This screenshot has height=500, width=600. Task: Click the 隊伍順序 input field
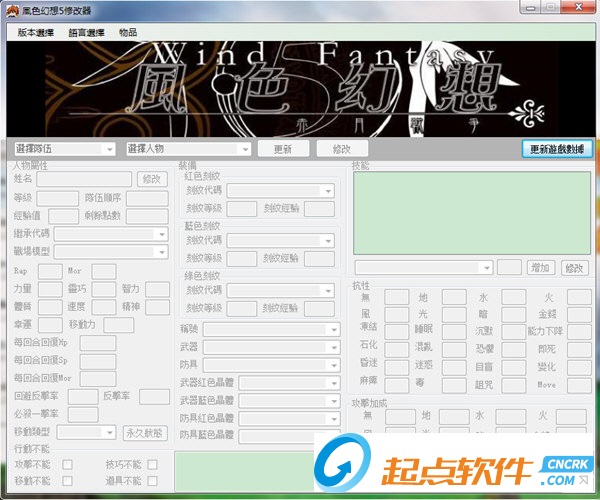(x=147, y=198)
